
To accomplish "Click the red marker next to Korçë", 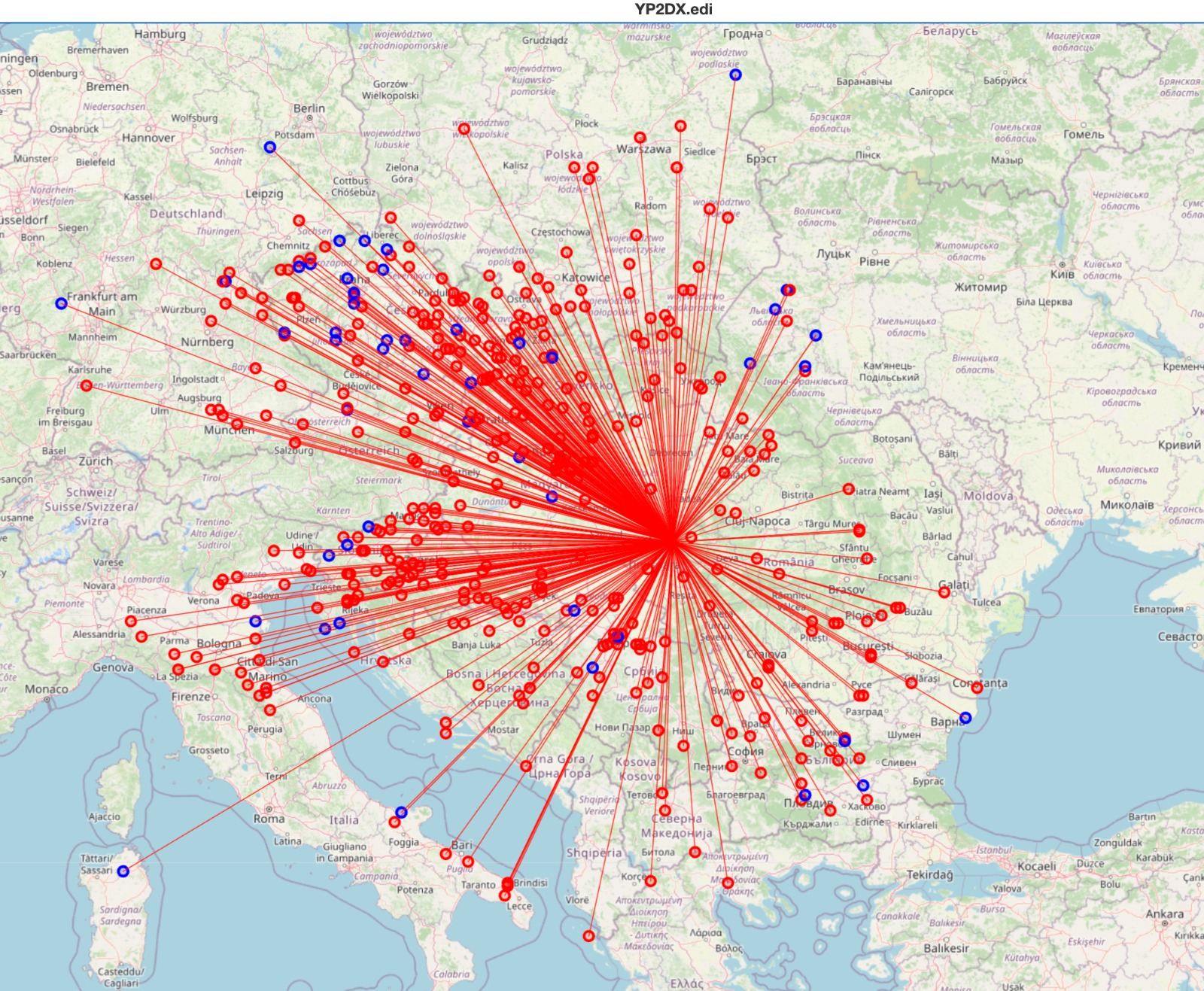I will (x=651, y=880).
